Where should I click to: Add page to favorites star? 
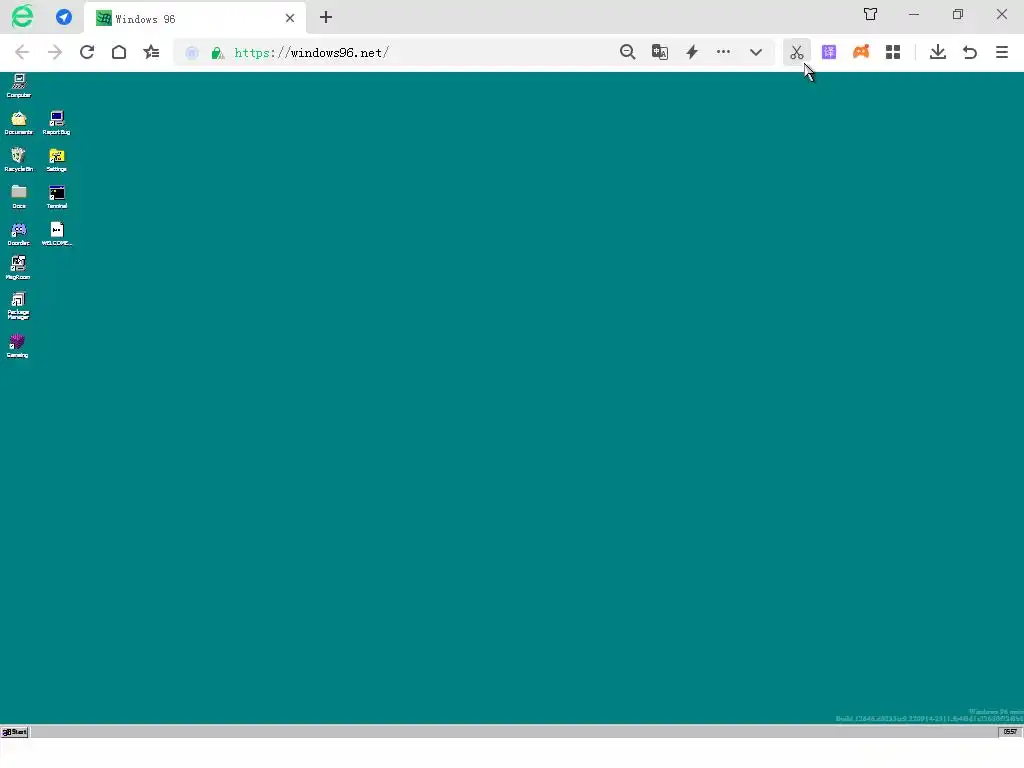(x=152, y=52)
